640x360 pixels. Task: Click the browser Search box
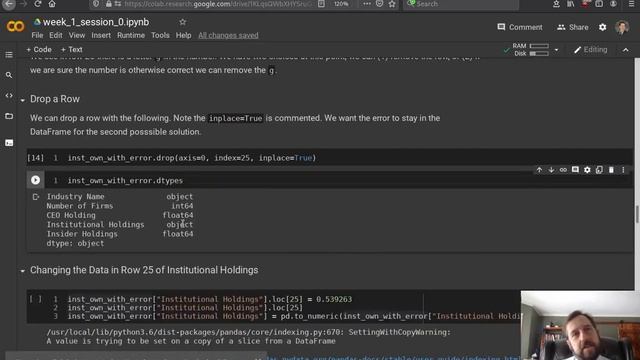pyautogui.click(x=461, y=4)
